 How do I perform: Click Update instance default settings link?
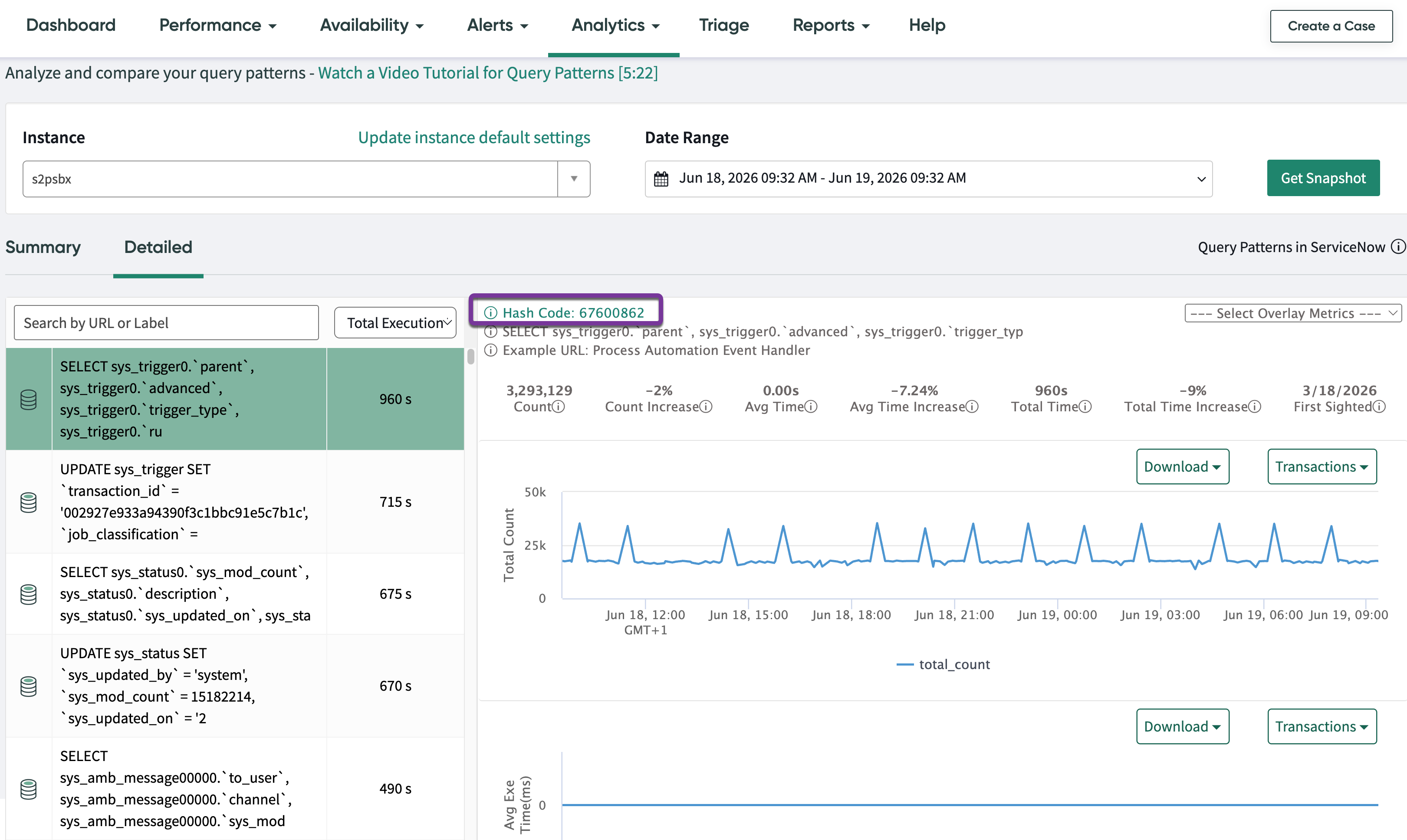point(474,138)
